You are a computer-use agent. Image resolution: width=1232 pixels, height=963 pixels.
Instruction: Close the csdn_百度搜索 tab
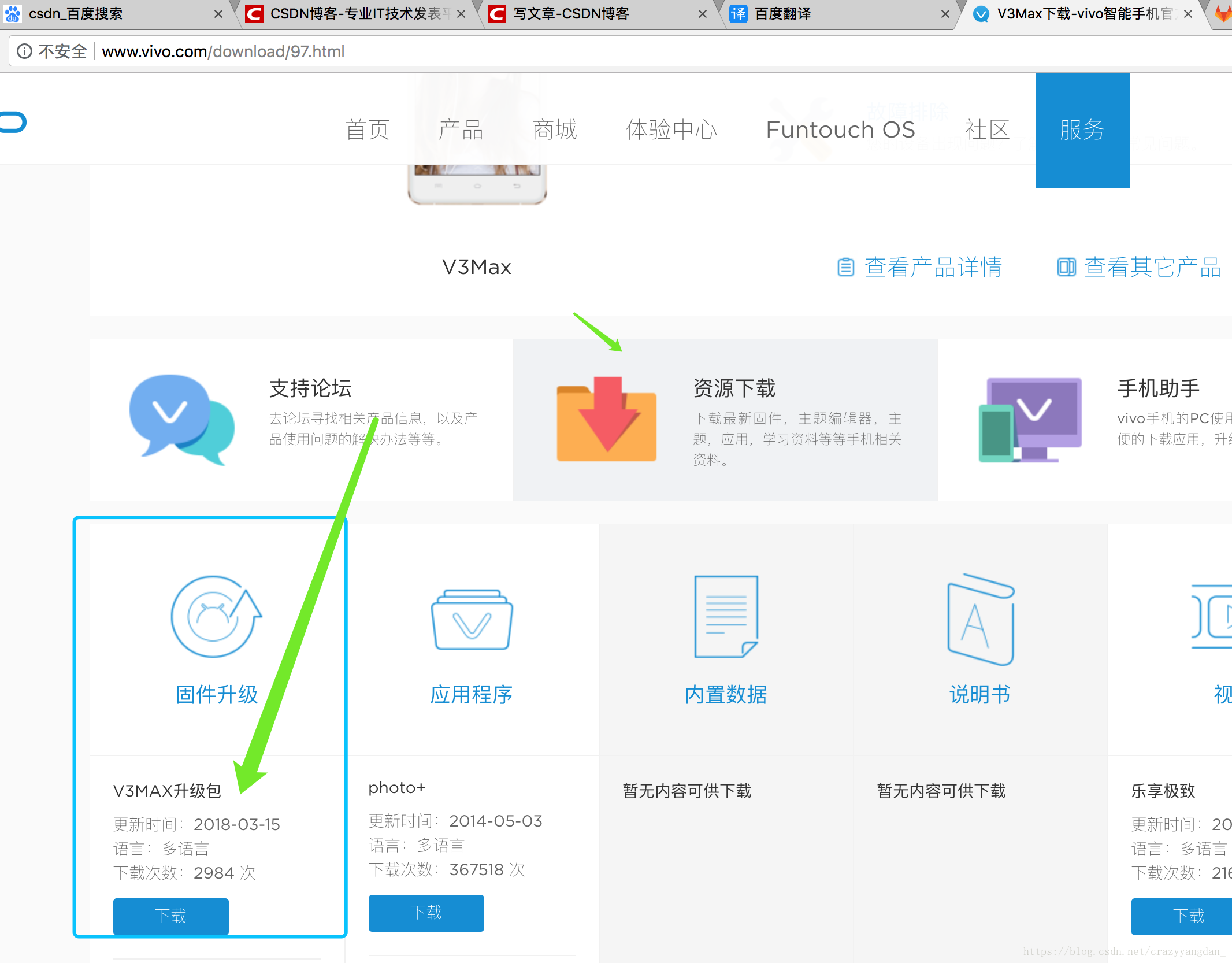click(x=218, y=14)
